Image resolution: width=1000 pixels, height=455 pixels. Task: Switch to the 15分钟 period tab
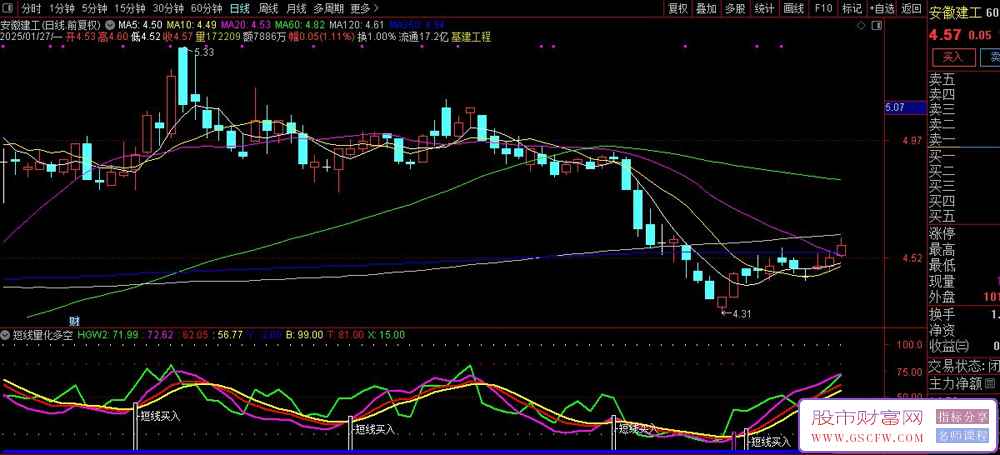point(130,8)
